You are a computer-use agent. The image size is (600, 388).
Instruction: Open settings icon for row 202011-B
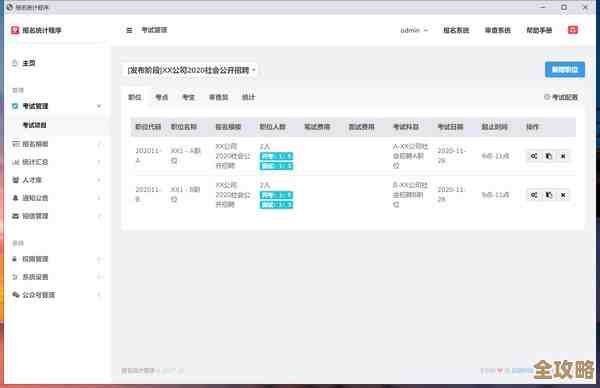coord(534,195)
